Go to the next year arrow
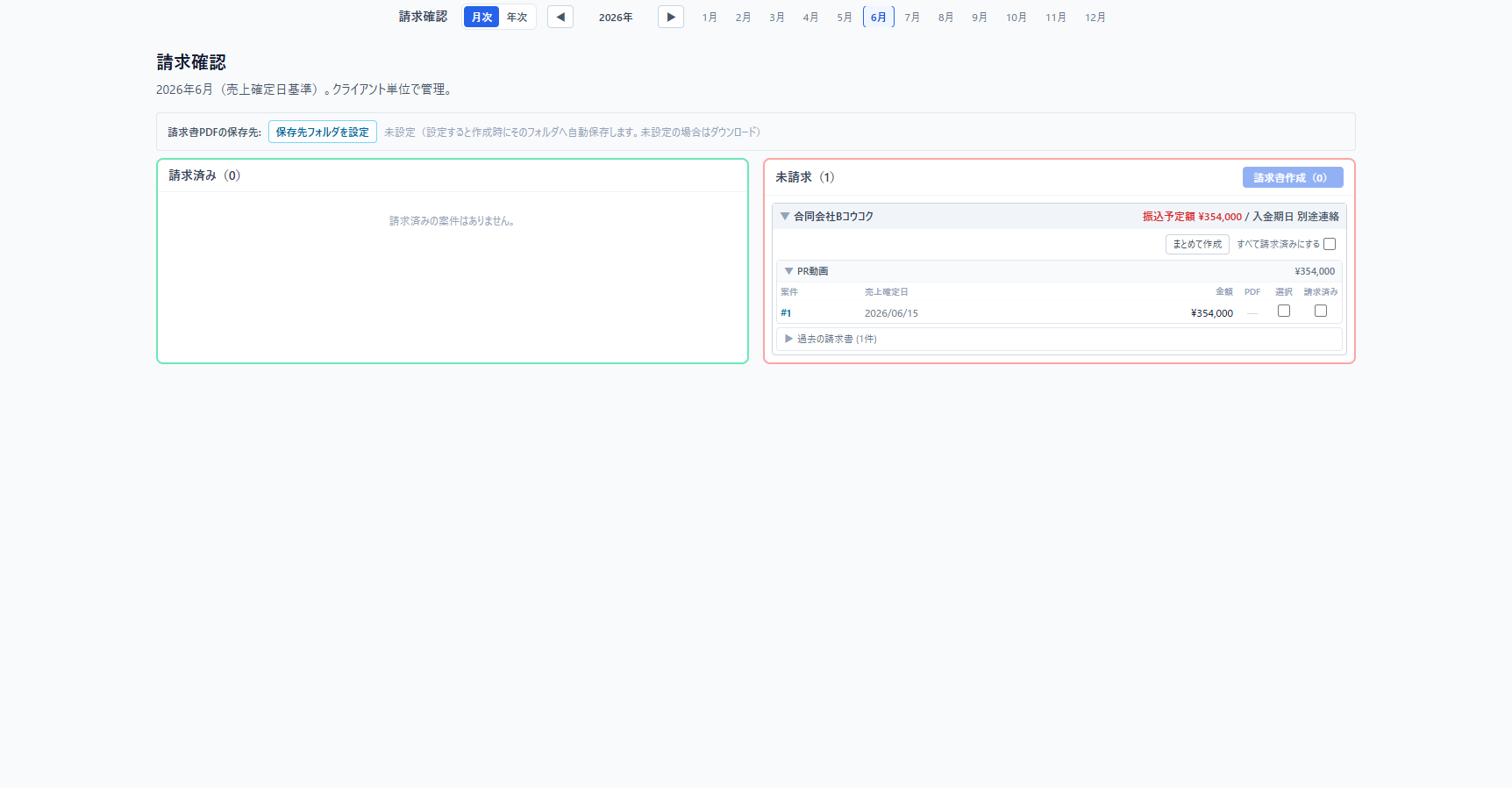 point(671,17)
